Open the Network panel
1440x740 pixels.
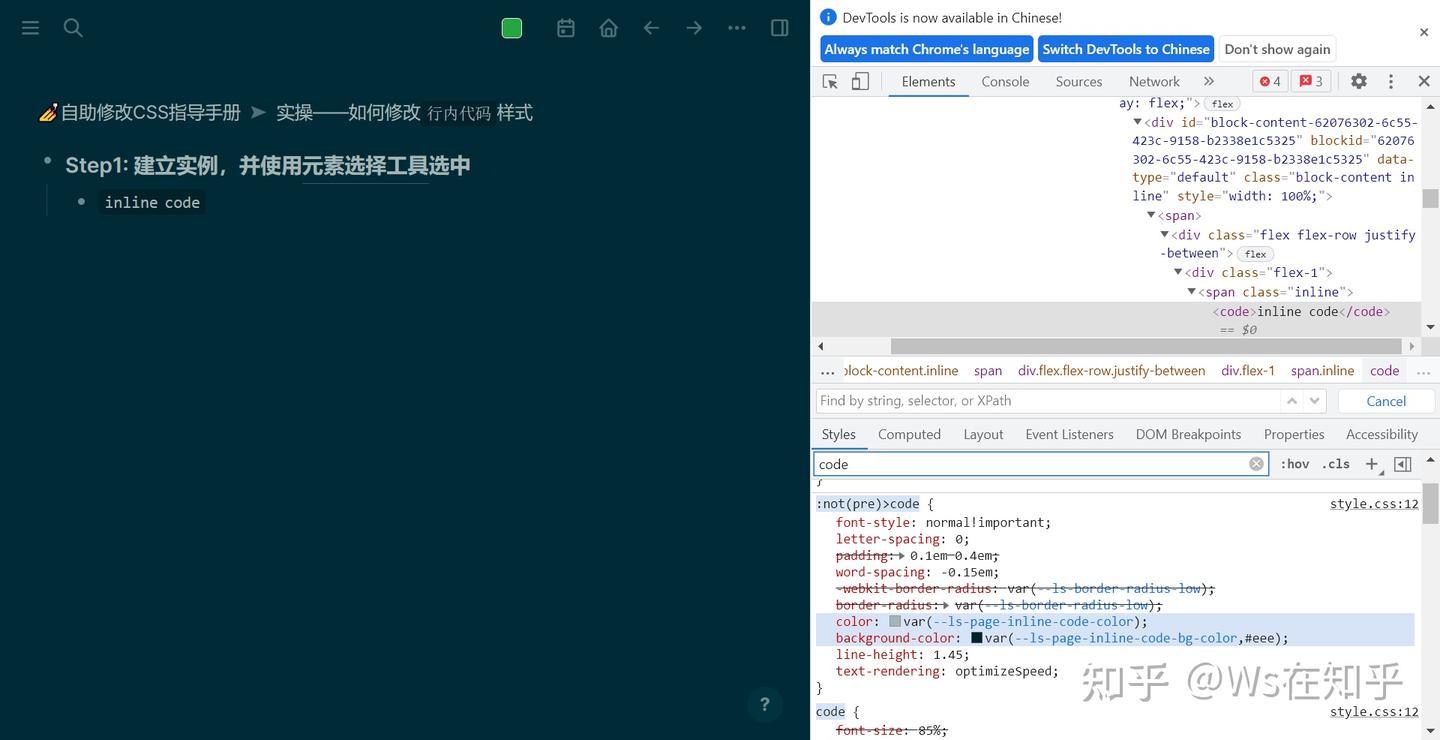(x=1153, y=81)
